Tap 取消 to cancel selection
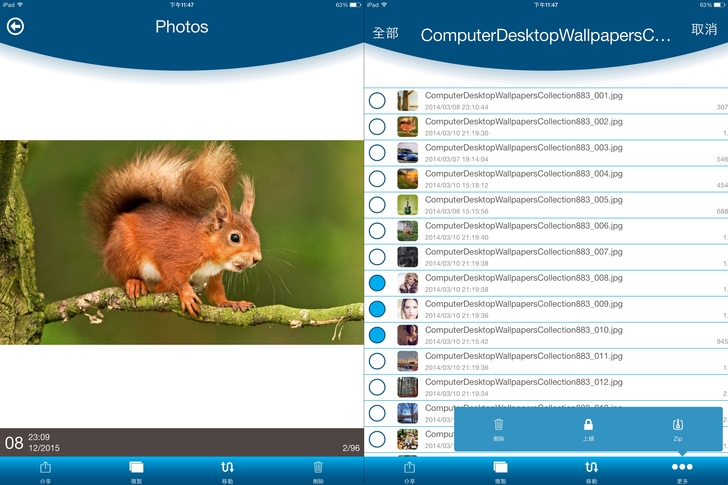This screenshot has height=485, width=728. (704, 30)
